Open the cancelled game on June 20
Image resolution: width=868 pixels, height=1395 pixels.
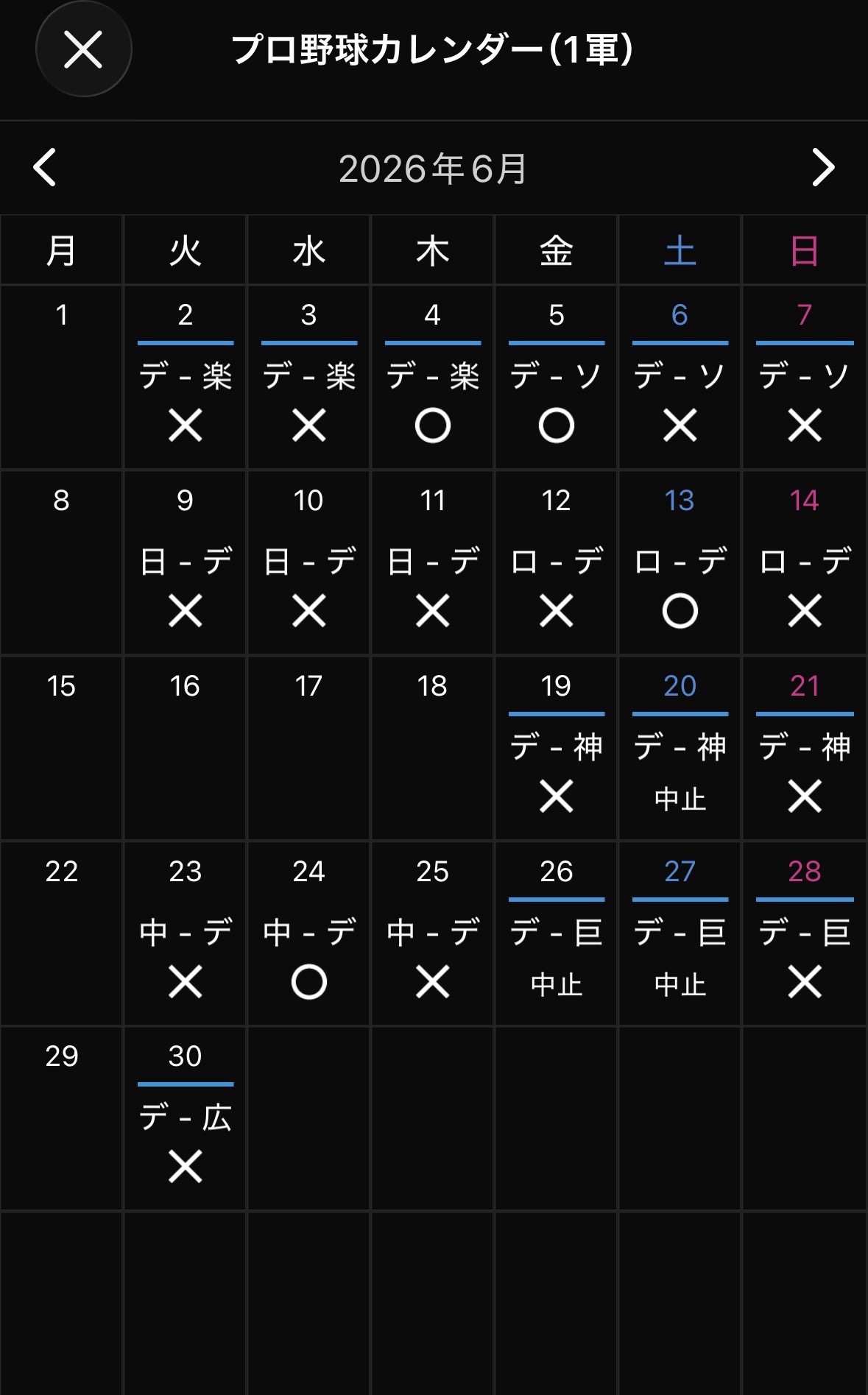[x=680, y=799]
